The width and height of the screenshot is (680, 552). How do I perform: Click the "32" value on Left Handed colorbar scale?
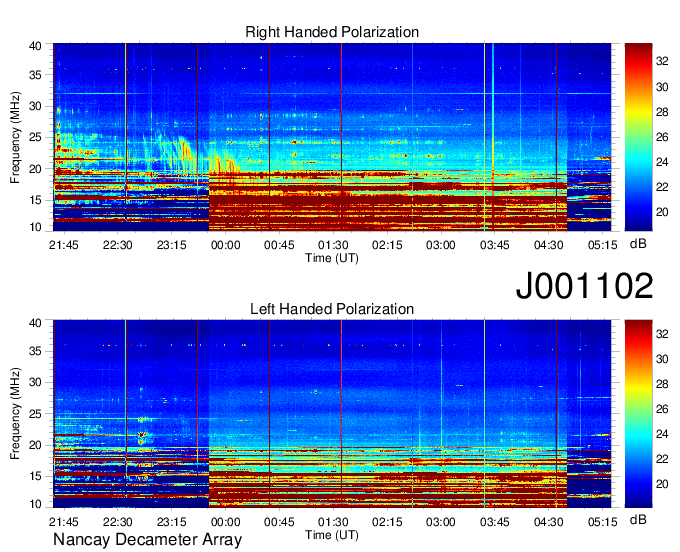(662, 334)
